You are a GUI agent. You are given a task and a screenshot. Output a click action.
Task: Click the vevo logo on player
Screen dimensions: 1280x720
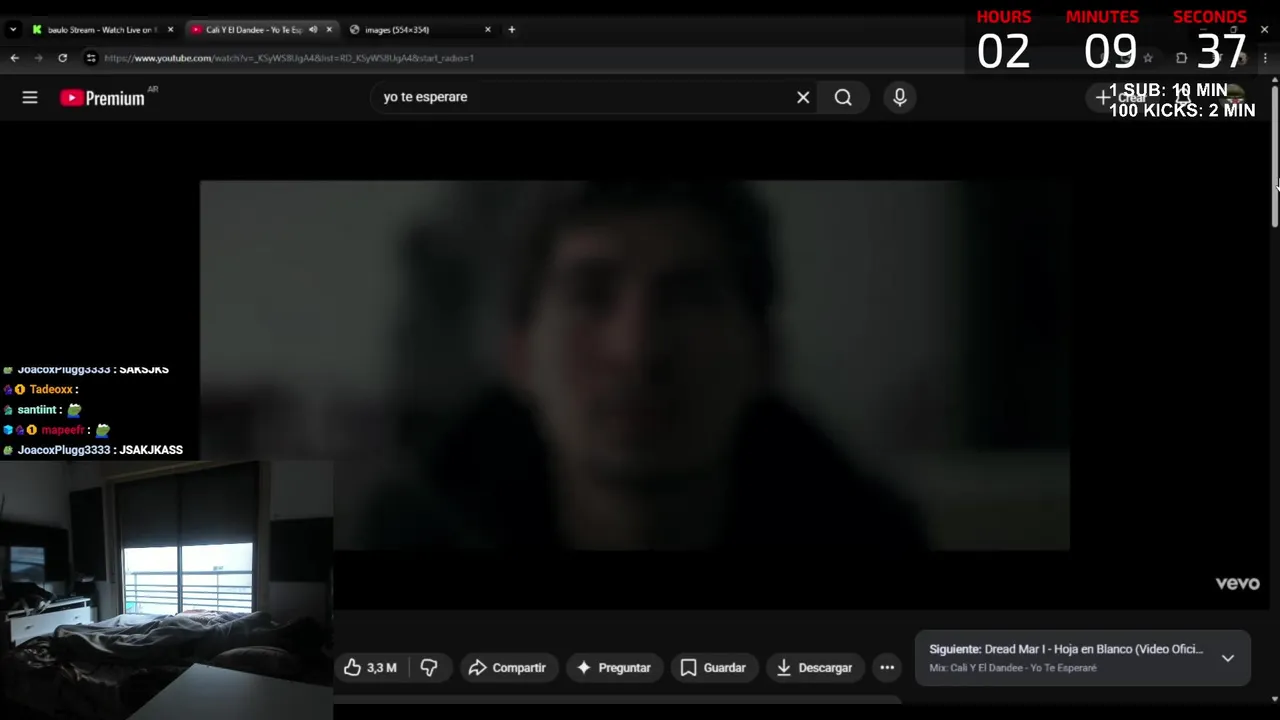point(1237,584)
